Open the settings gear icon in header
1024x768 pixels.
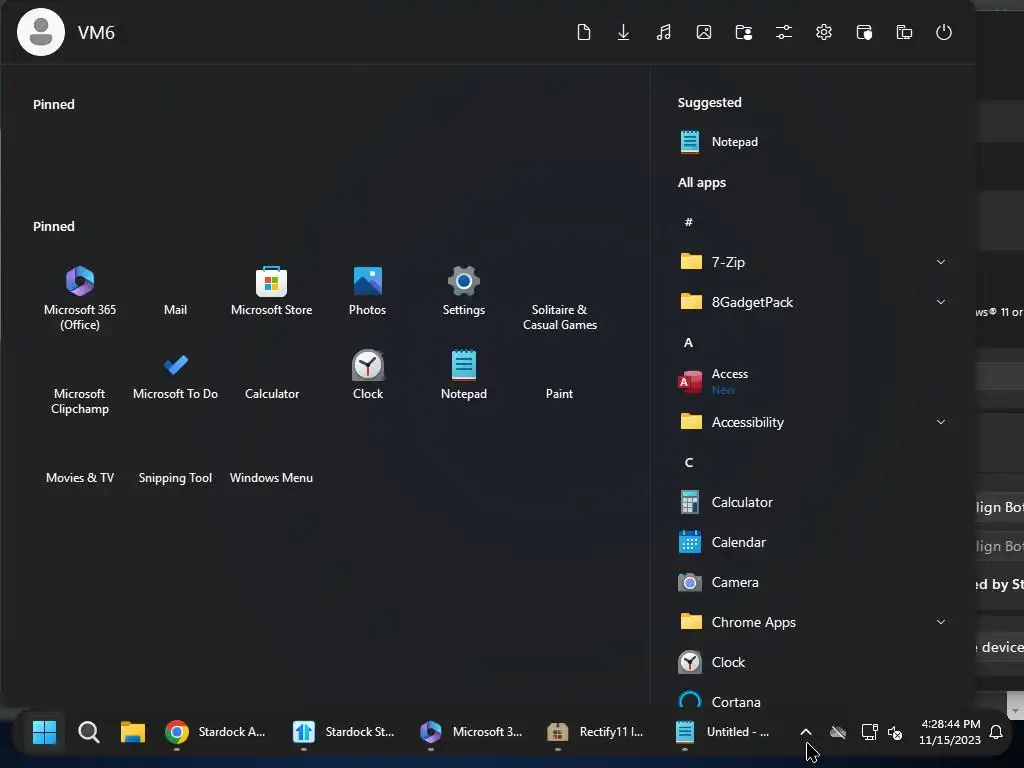[824, 32]
